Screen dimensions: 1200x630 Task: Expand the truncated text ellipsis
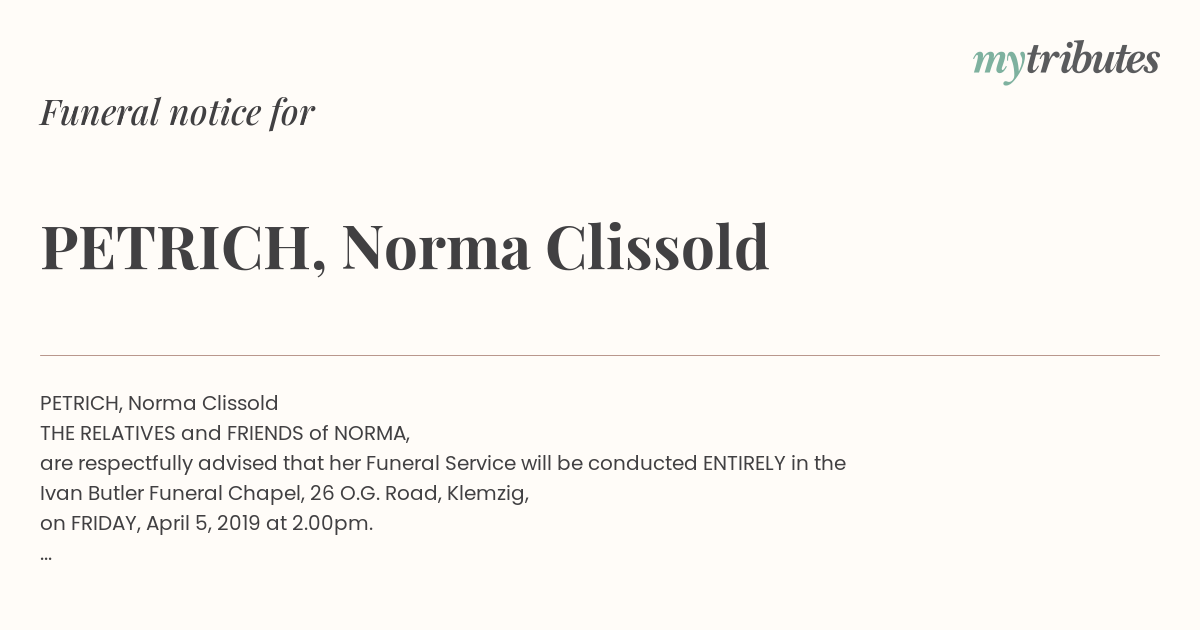[46, 556]
